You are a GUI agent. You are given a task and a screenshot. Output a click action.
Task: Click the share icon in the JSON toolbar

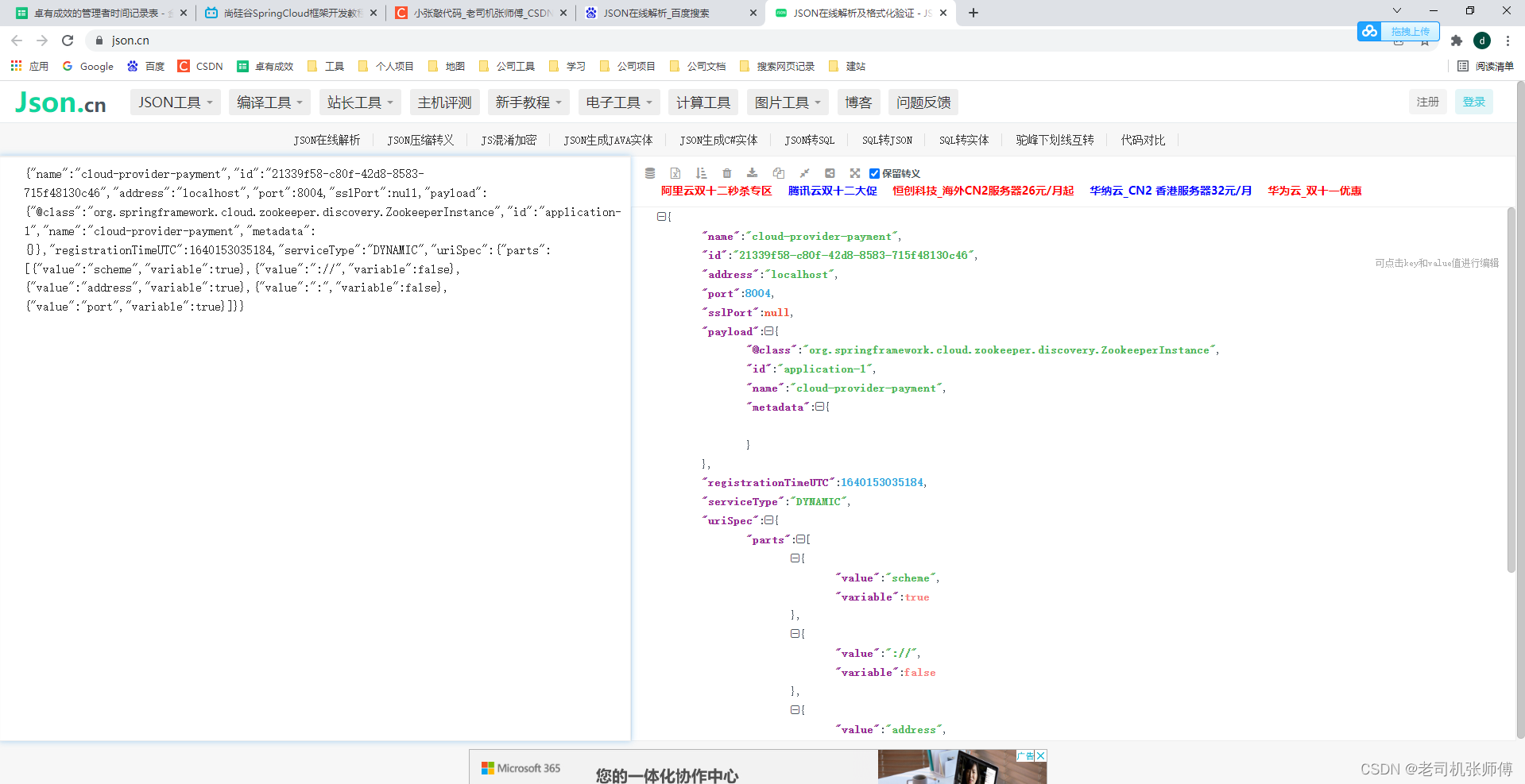point(830,173)
